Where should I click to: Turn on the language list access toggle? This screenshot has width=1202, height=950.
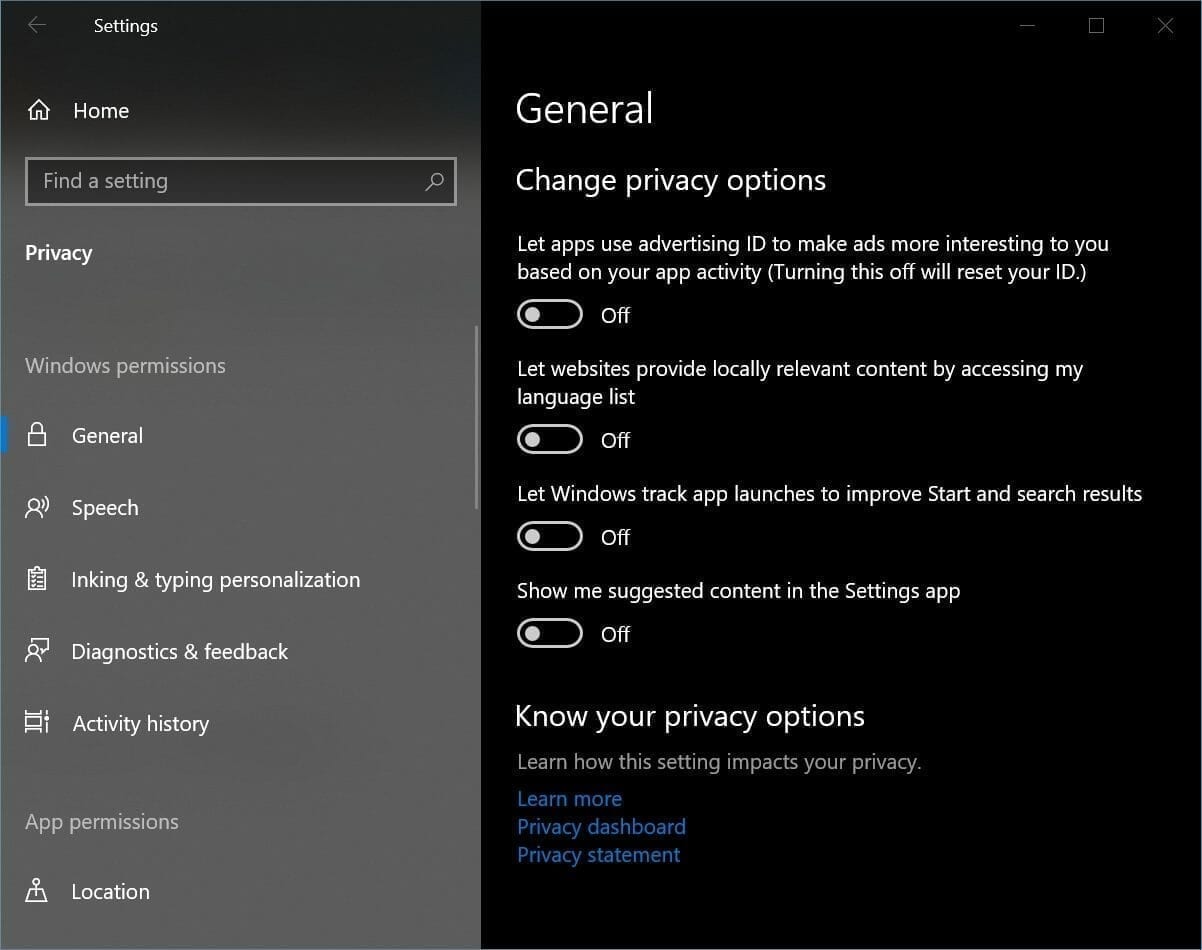pos(549,439)
